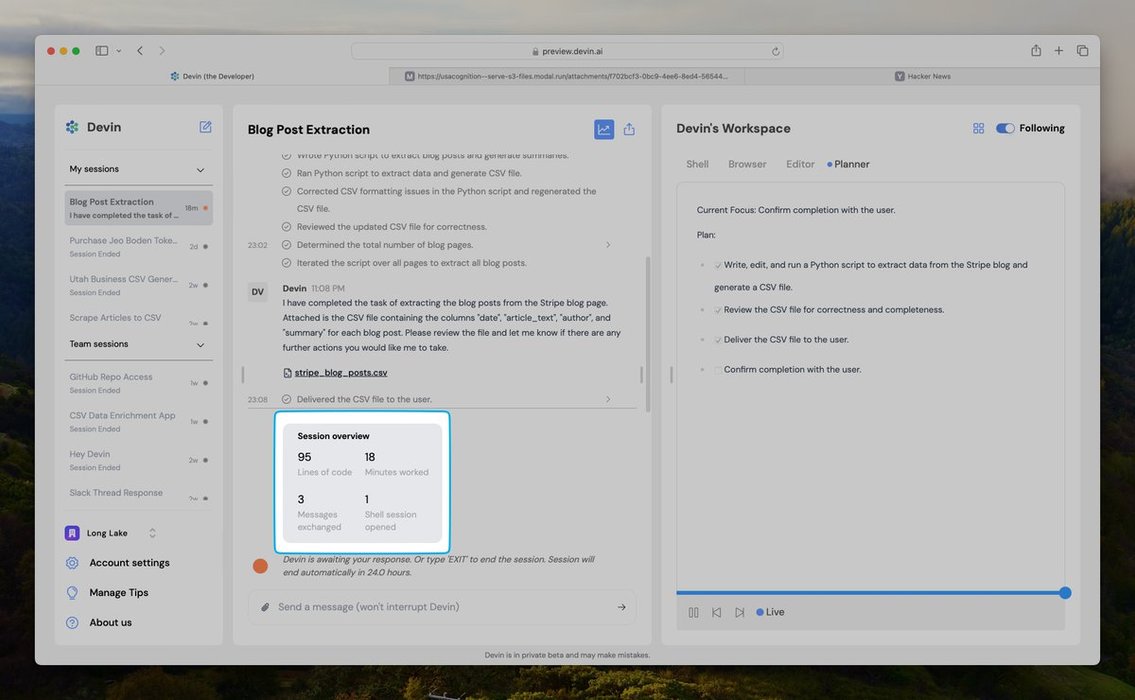
Task: Click the Devin logo in the sidebar
Action: point(72,127)
